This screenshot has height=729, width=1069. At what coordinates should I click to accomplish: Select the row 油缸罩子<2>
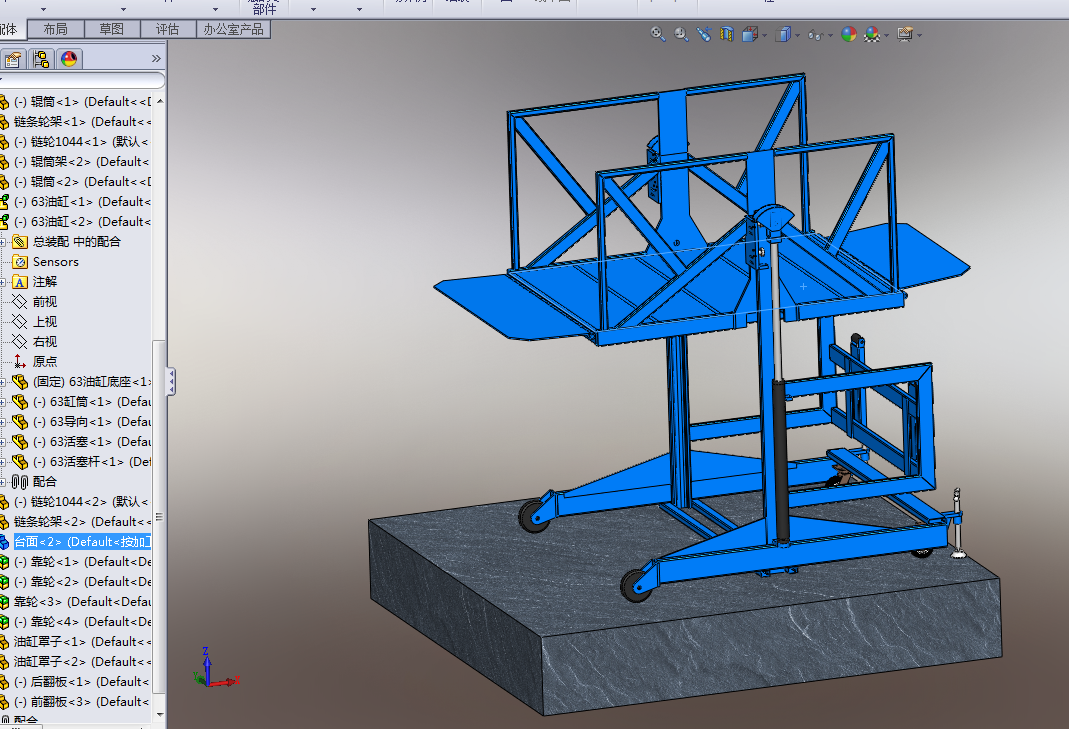(75, 661)
